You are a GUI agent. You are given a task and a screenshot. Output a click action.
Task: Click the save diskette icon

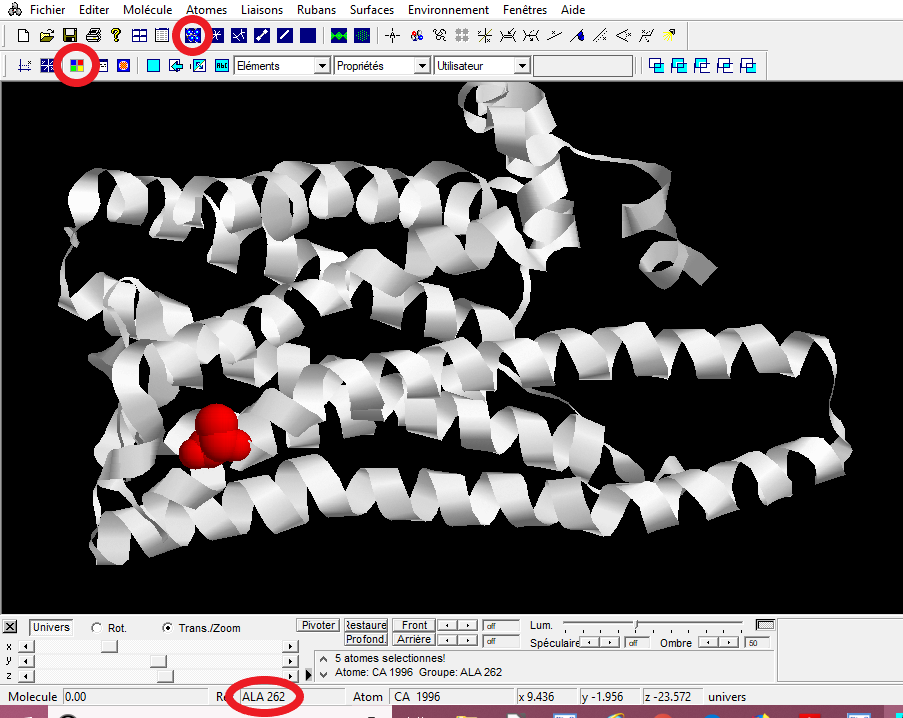click(70, 36)
